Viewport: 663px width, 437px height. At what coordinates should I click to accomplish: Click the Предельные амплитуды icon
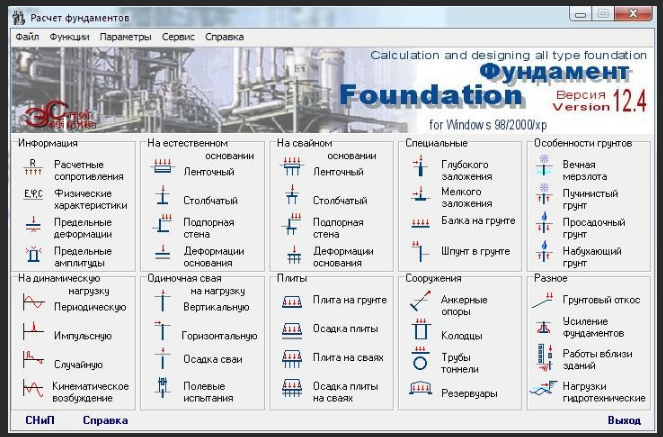33,254
